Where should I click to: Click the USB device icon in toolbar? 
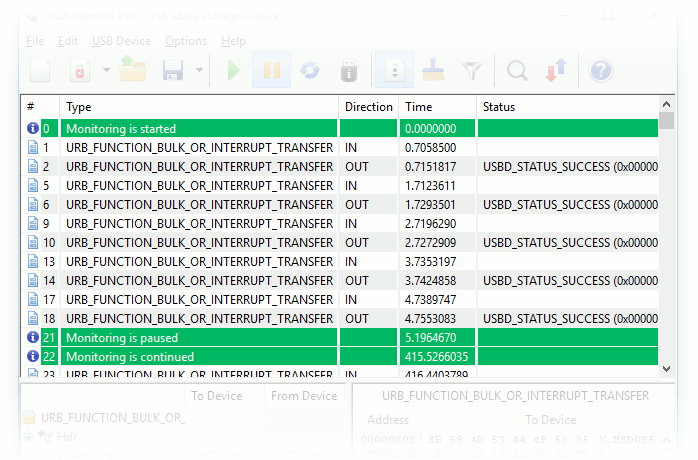pyautogui.click(x=348, y=71)
